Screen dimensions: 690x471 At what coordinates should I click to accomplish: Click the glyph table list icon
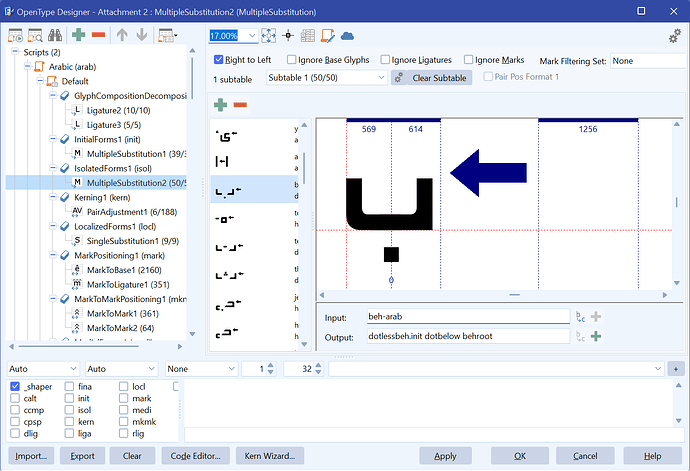308,36
